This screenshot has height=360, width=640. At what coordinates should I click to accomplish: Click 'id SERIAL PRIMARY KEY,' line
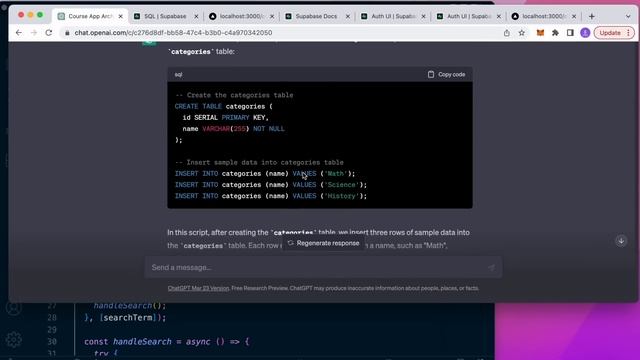[226, 118]
